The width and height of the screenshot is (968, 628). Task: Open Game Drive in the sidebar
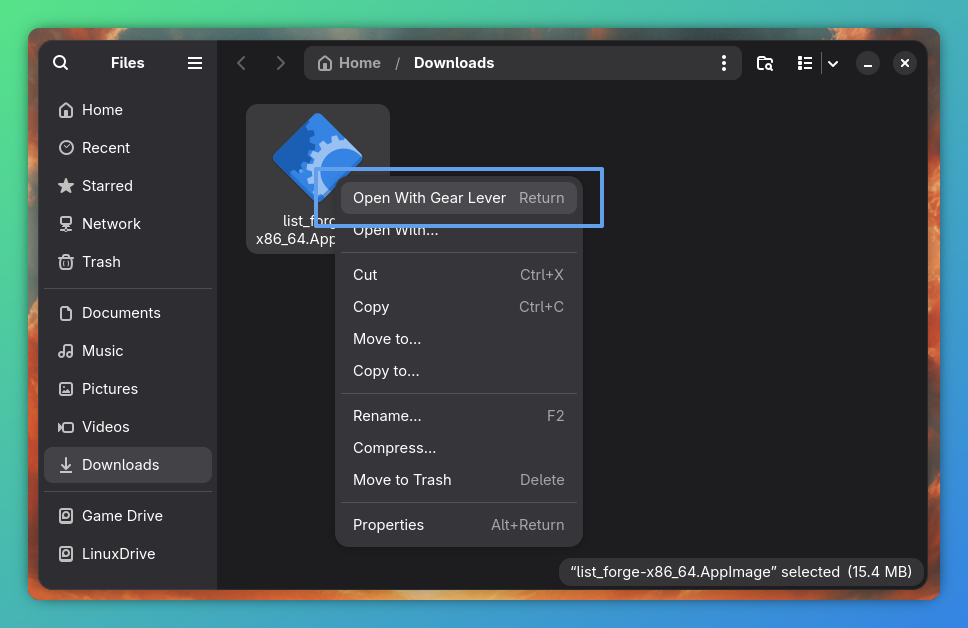128,516
